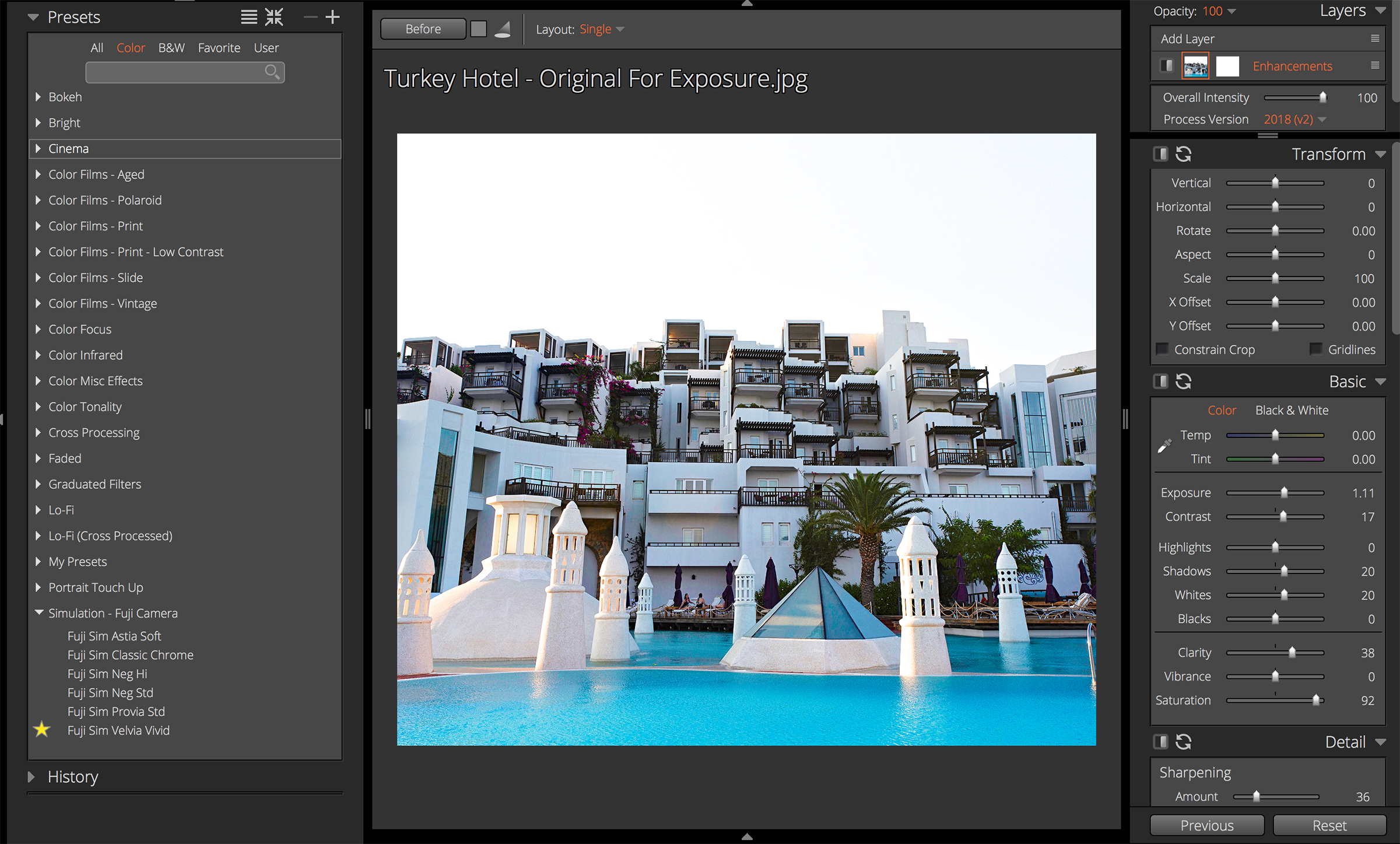Reset the Basic panel with circular arrows
Image resolution: width=1400 pixels, height=844 pixels.
(1183, 381)
